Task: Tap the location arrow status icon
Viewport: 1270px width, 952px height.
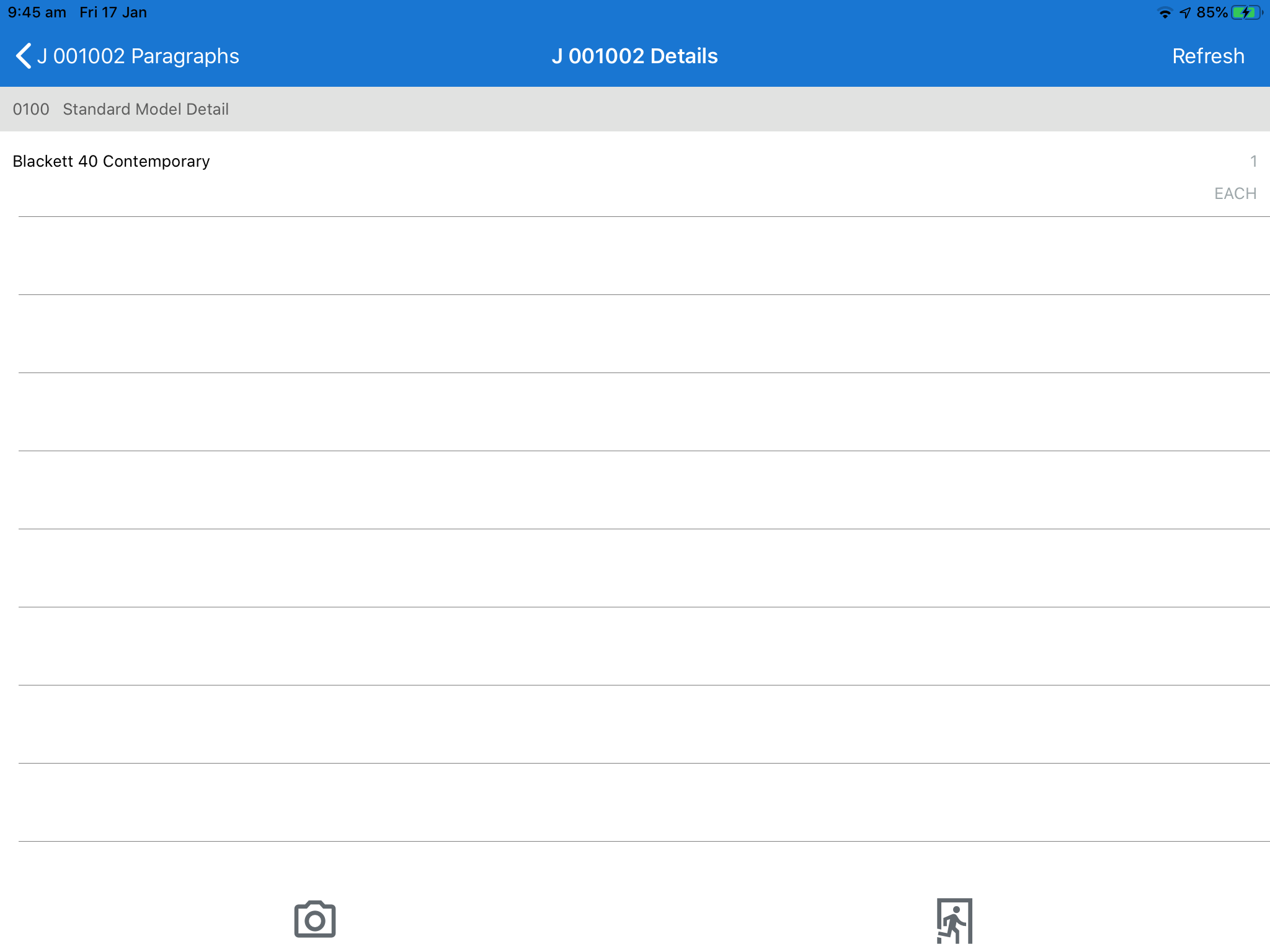Action: tap(1185, 12)
